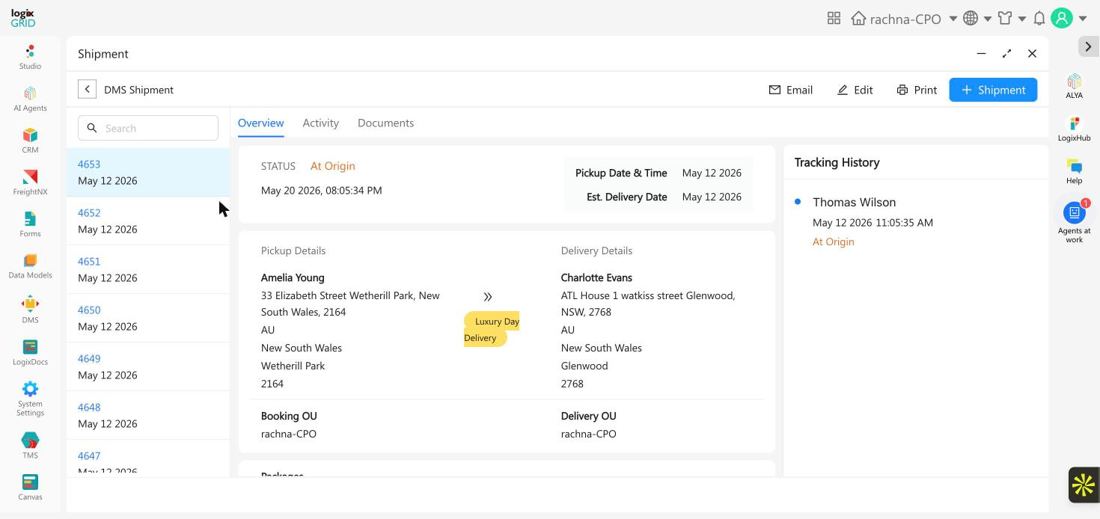Click the yellow asterisk widget icon
Viewport: 1100px width, 519px height.
coord(1083,485)
